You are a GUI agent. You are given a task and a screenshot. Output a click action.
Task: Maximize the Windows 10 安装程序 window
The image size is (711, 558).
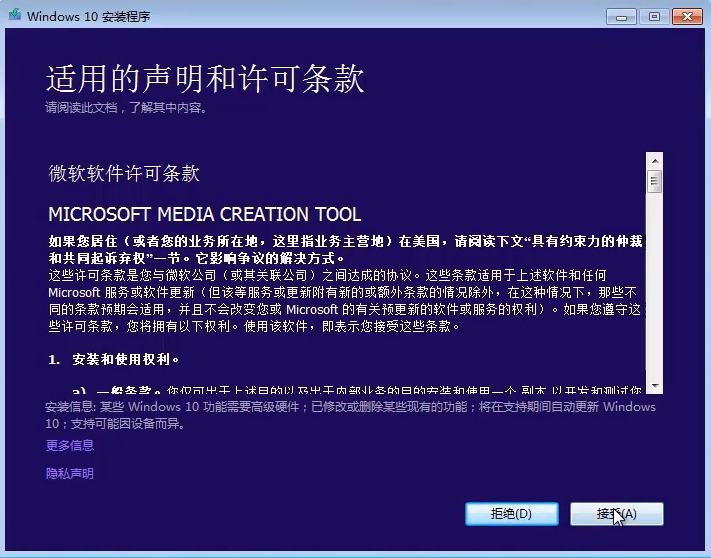pos(654,15)
